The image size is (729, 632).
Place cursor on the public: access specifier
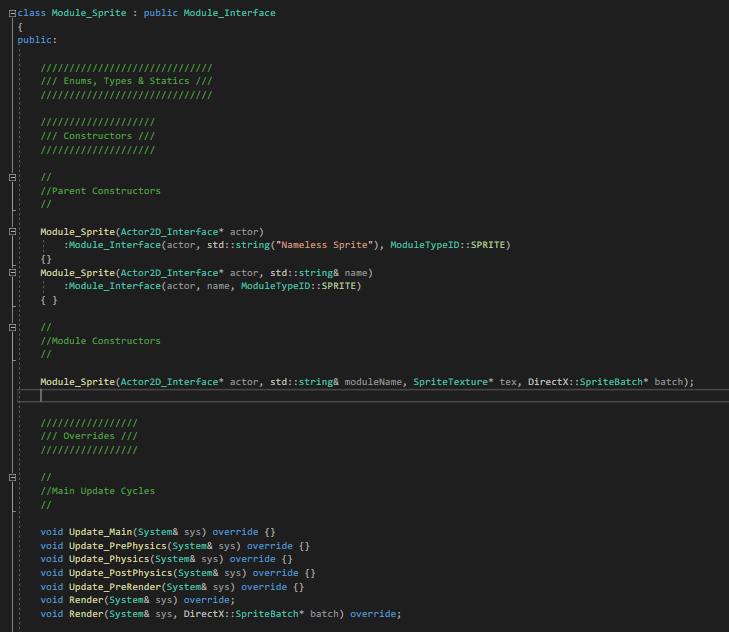37,40
